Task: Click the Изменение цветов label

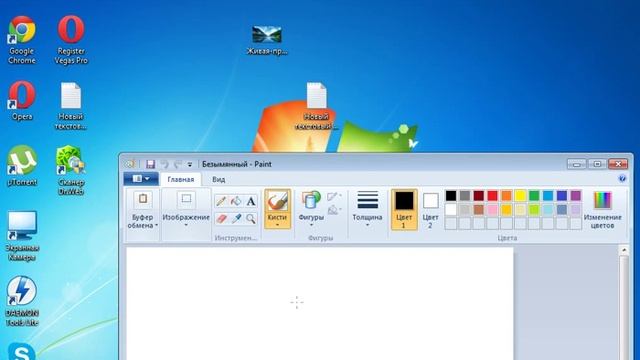Action: click(602, 221)
